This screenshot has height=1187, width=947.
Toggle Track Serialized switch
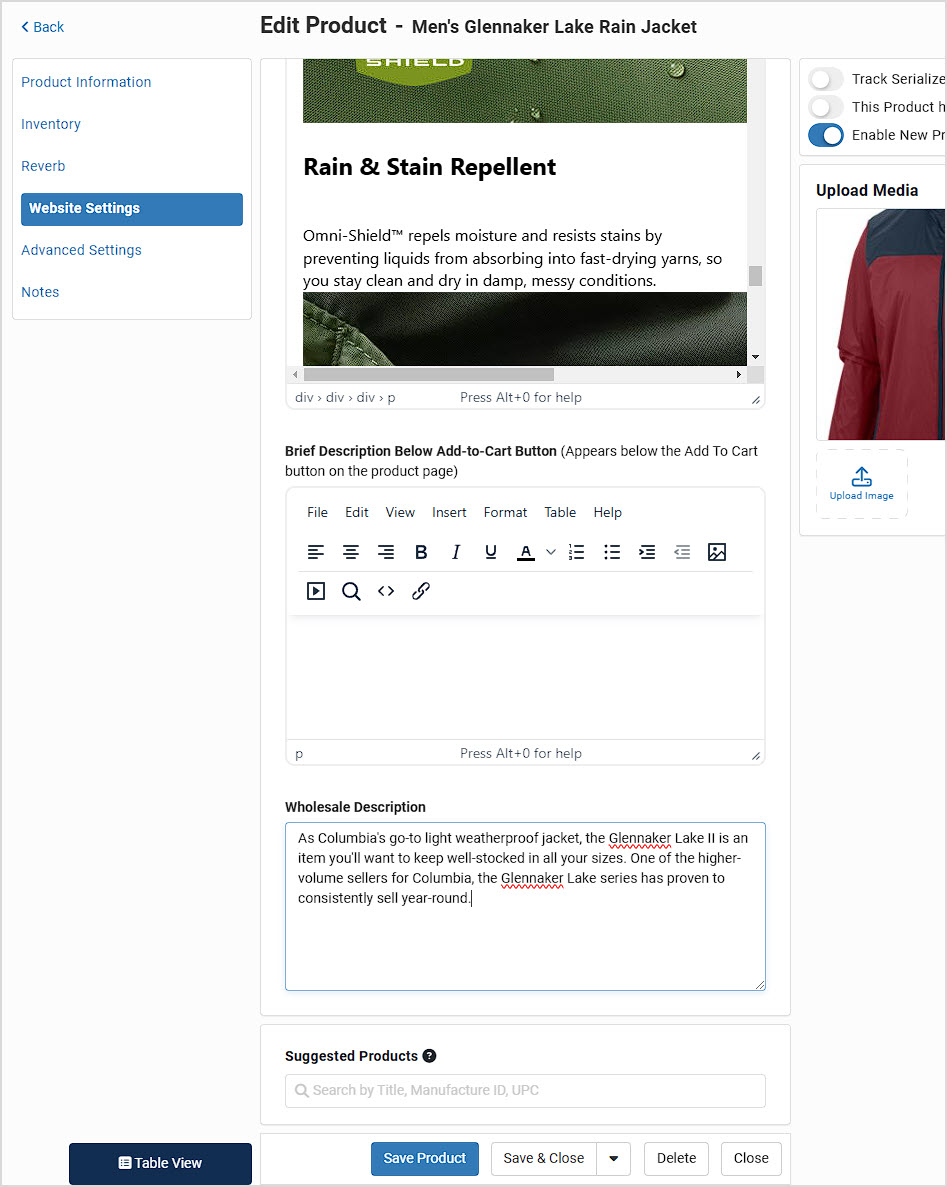click(825, 79)
